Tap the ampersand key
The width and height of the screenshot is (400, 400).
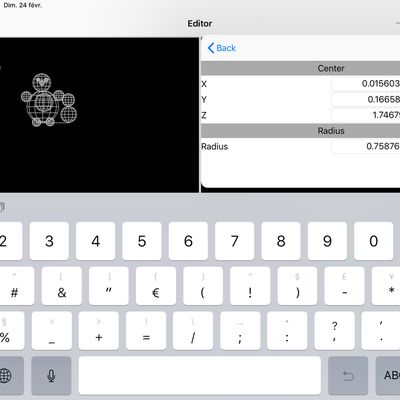coord(62,286)
